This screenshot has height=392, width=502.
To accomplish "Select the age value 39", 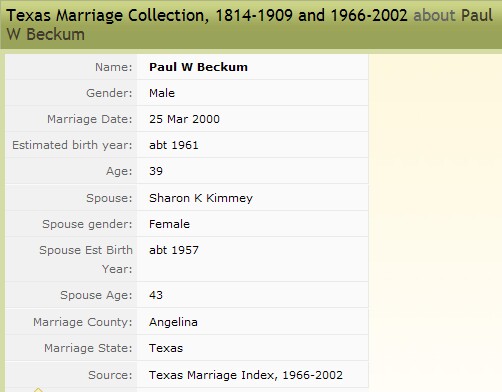I will coord(156,171).
